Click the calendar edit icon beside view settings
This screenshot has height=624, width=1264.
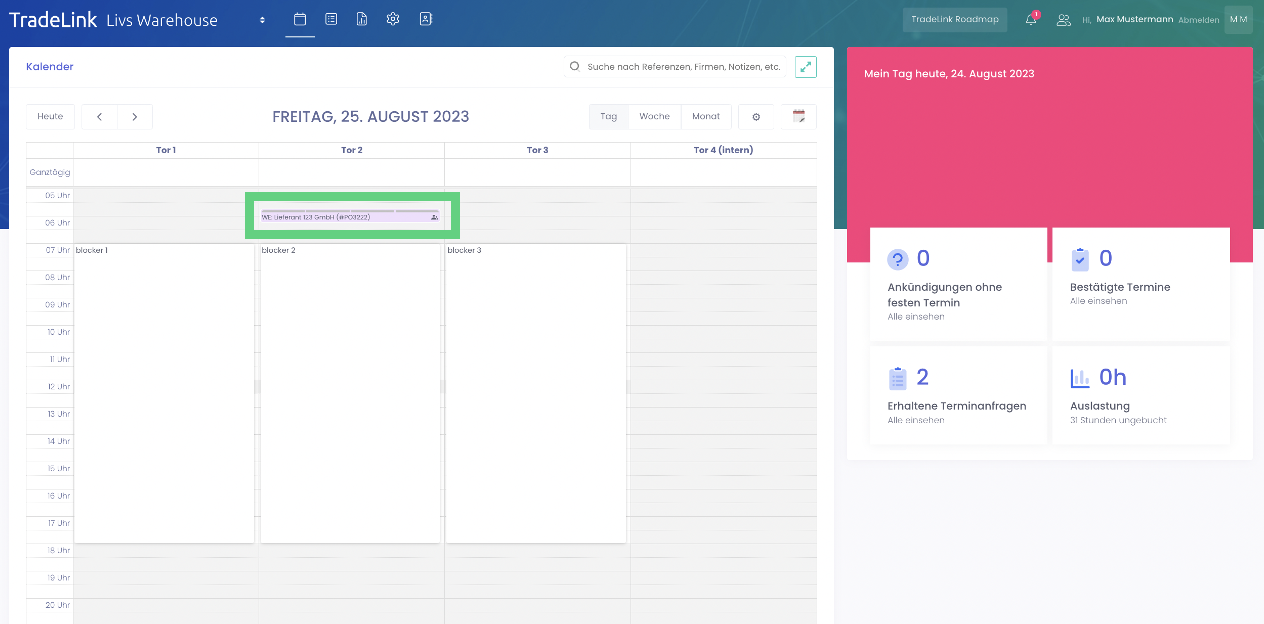coord(799,117)
